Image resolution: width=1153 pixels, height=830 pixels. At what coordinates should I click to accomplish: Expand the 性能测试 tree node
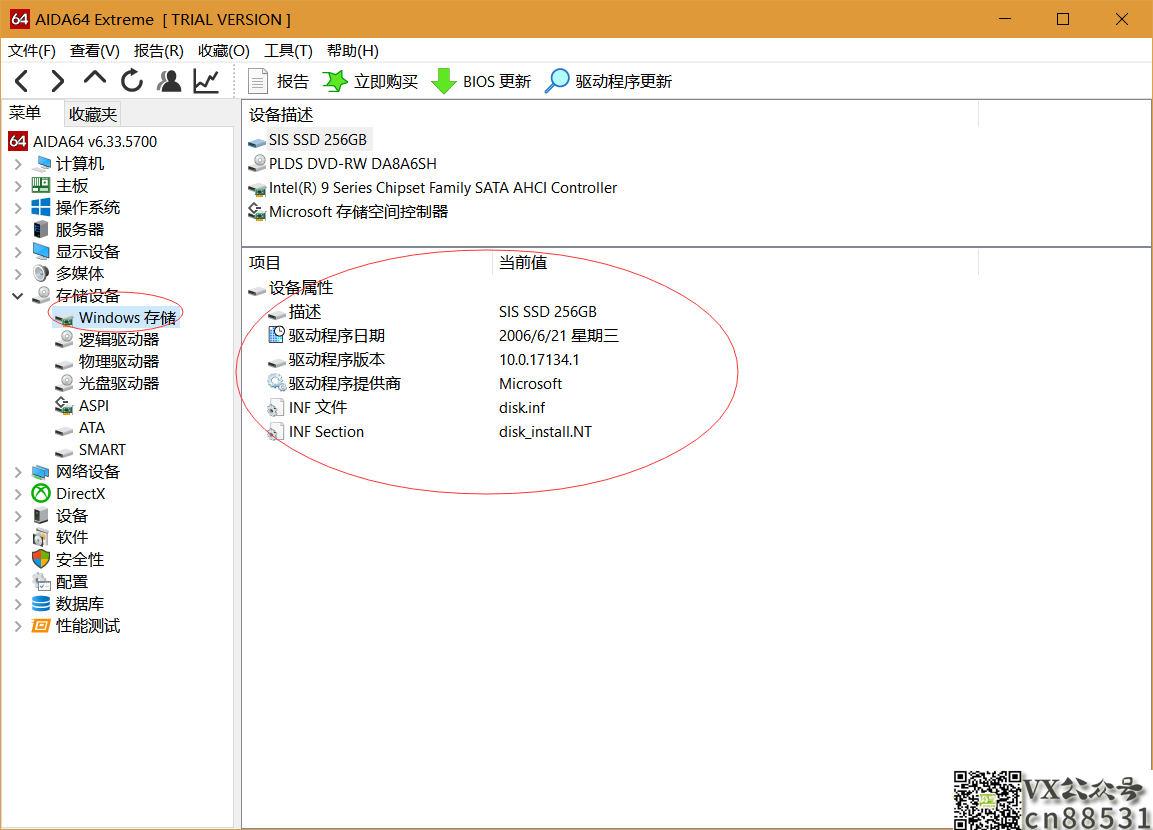[18, 626]
